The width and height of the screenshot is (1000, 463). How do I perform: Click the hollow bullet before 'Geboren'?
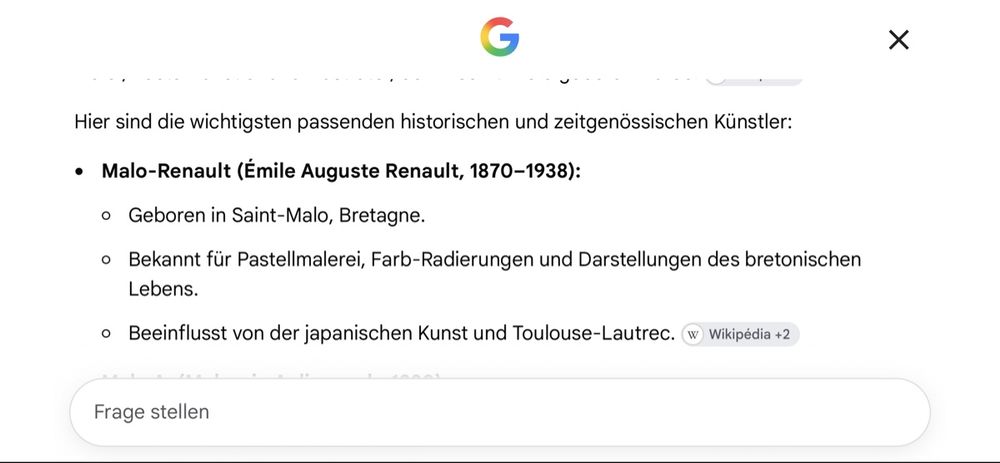point(106,216)
